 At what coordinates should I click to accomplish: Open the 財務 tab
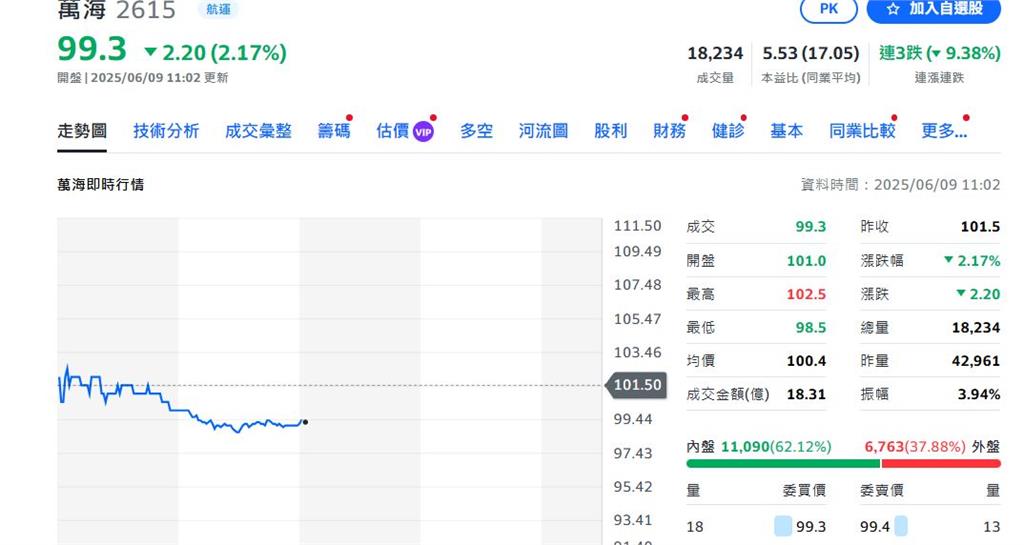pos(669,131)
